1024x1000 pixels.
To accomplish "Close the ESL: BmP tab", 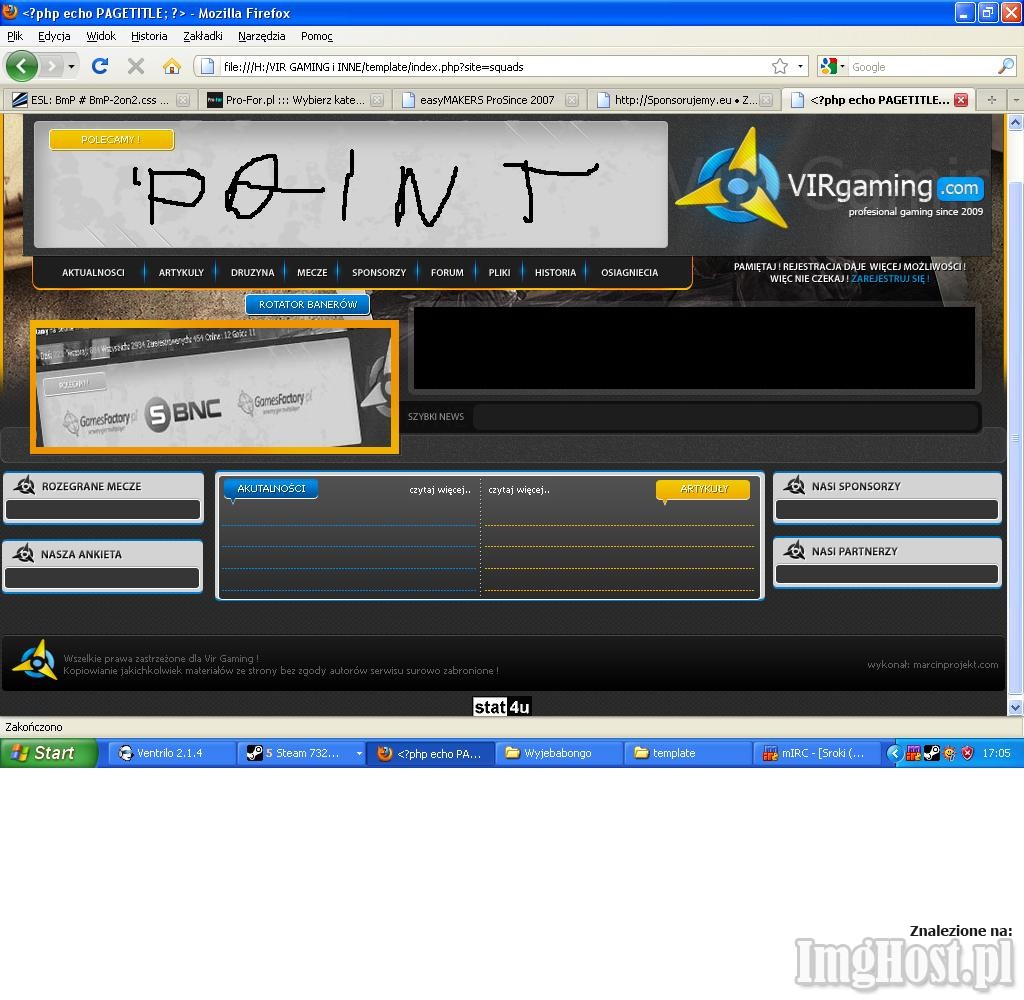I will coord(183,100).
